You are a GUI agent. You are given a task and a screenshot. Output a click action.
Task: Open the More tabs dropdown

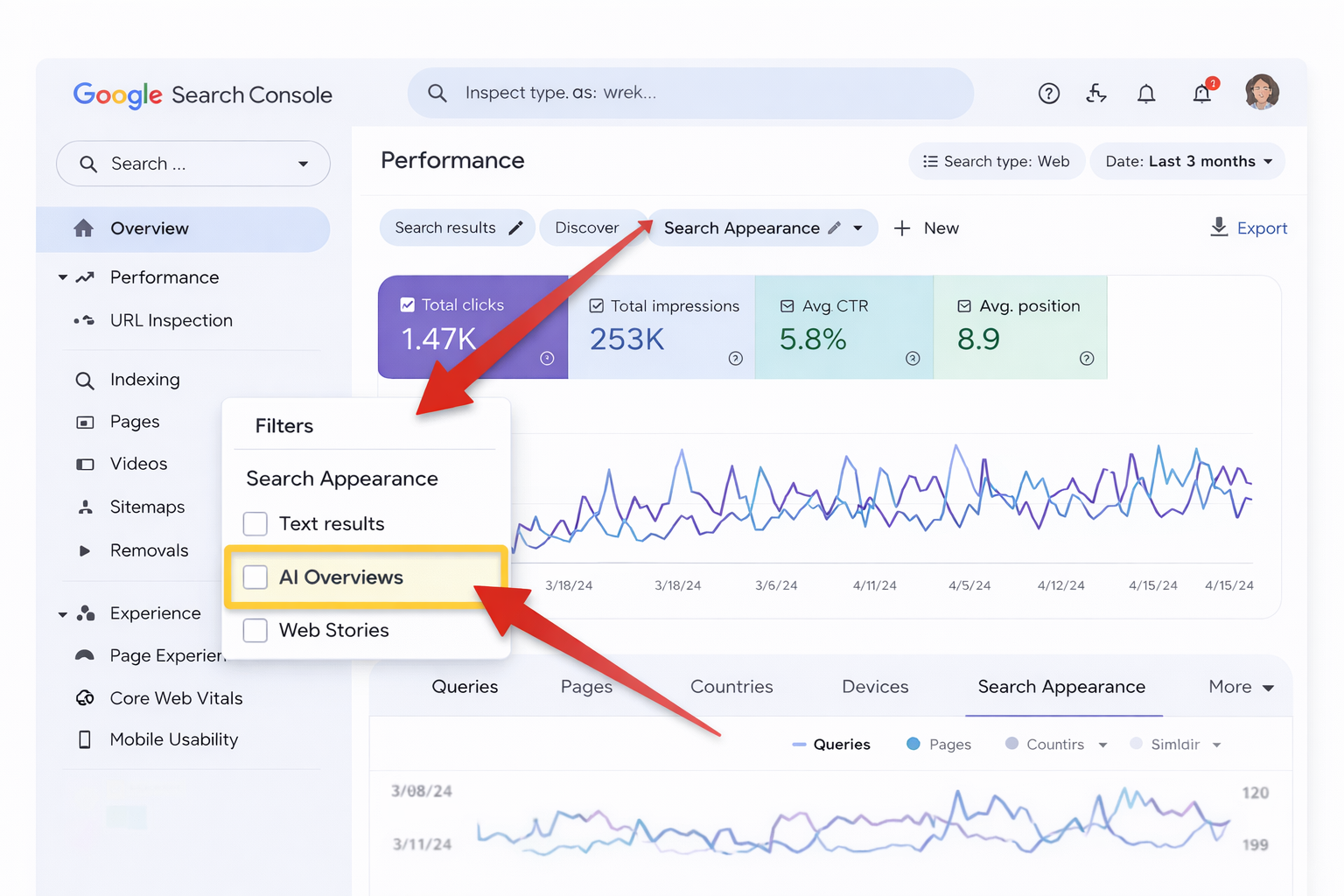pyautogui.click(x=1241, y=687)
